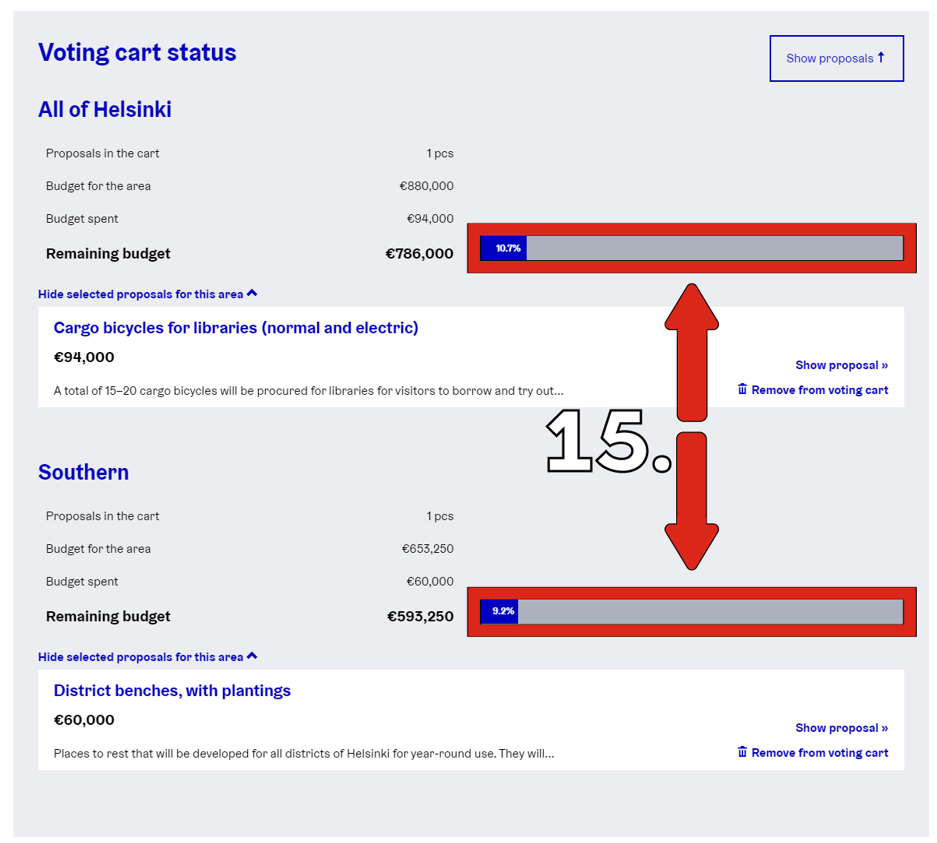This screenshot has width=937, height=843.
Task: Collapse All of Helsinki proposals via chevron icon
Action: point(252,294)
